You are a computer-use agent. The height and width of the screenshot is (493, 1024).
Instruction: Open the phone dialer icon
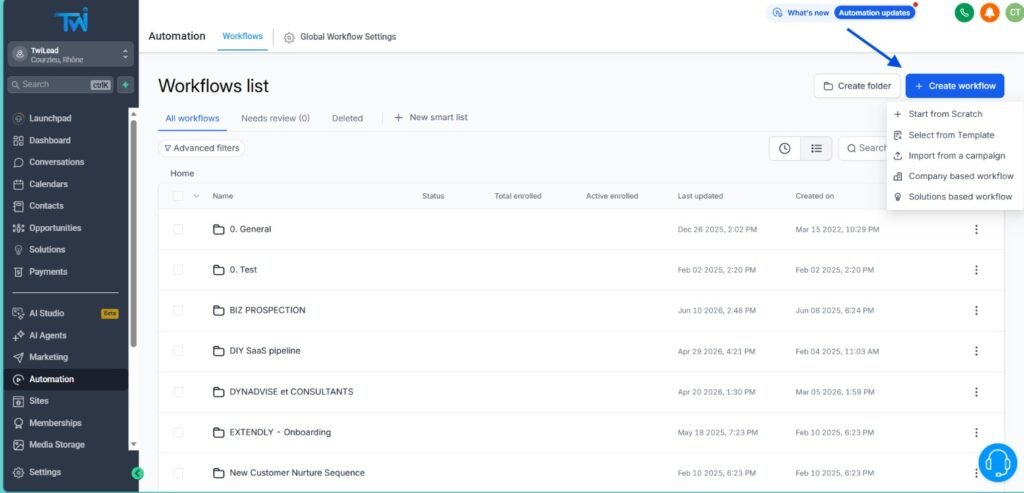pos(964,12)
